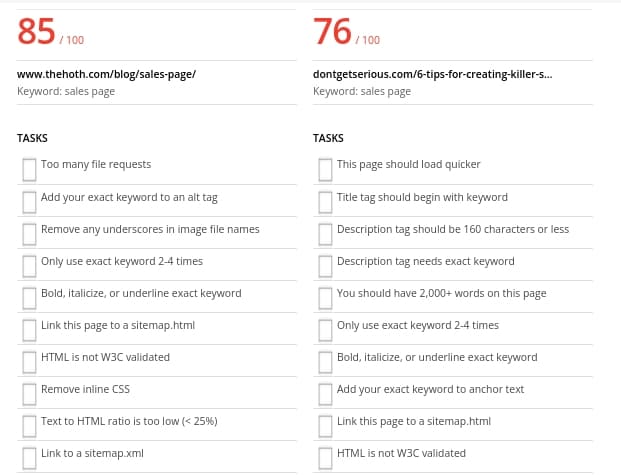Tick 'Bold, italicize, or underline' under dontgetserious.com

(325, 362)
